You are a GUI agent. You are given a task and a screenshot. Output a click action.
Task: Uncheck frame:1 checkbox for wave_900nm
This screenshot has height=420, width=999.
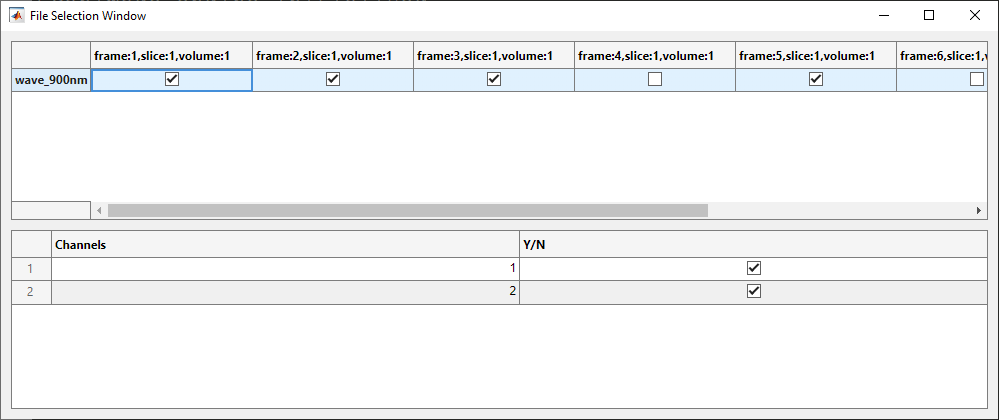[x=172, y=80]
